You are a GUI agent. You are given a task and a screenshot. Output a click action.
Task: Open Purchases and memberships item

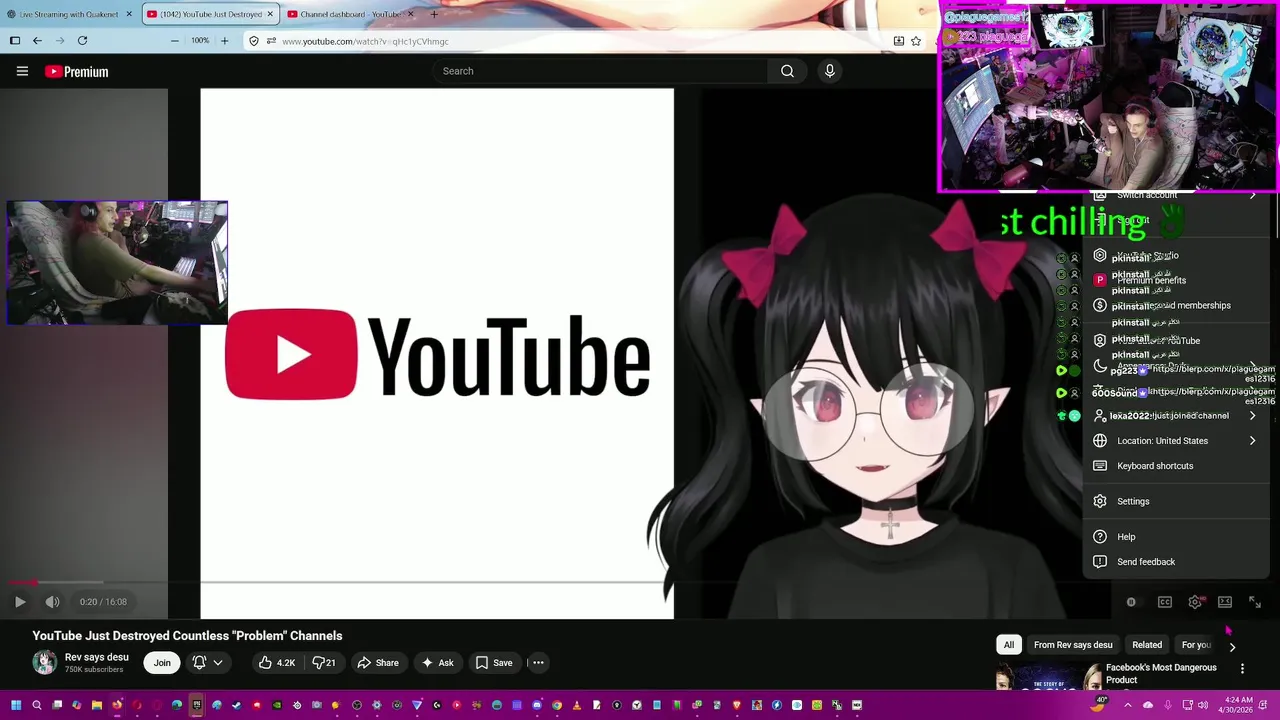[1175, 306]
